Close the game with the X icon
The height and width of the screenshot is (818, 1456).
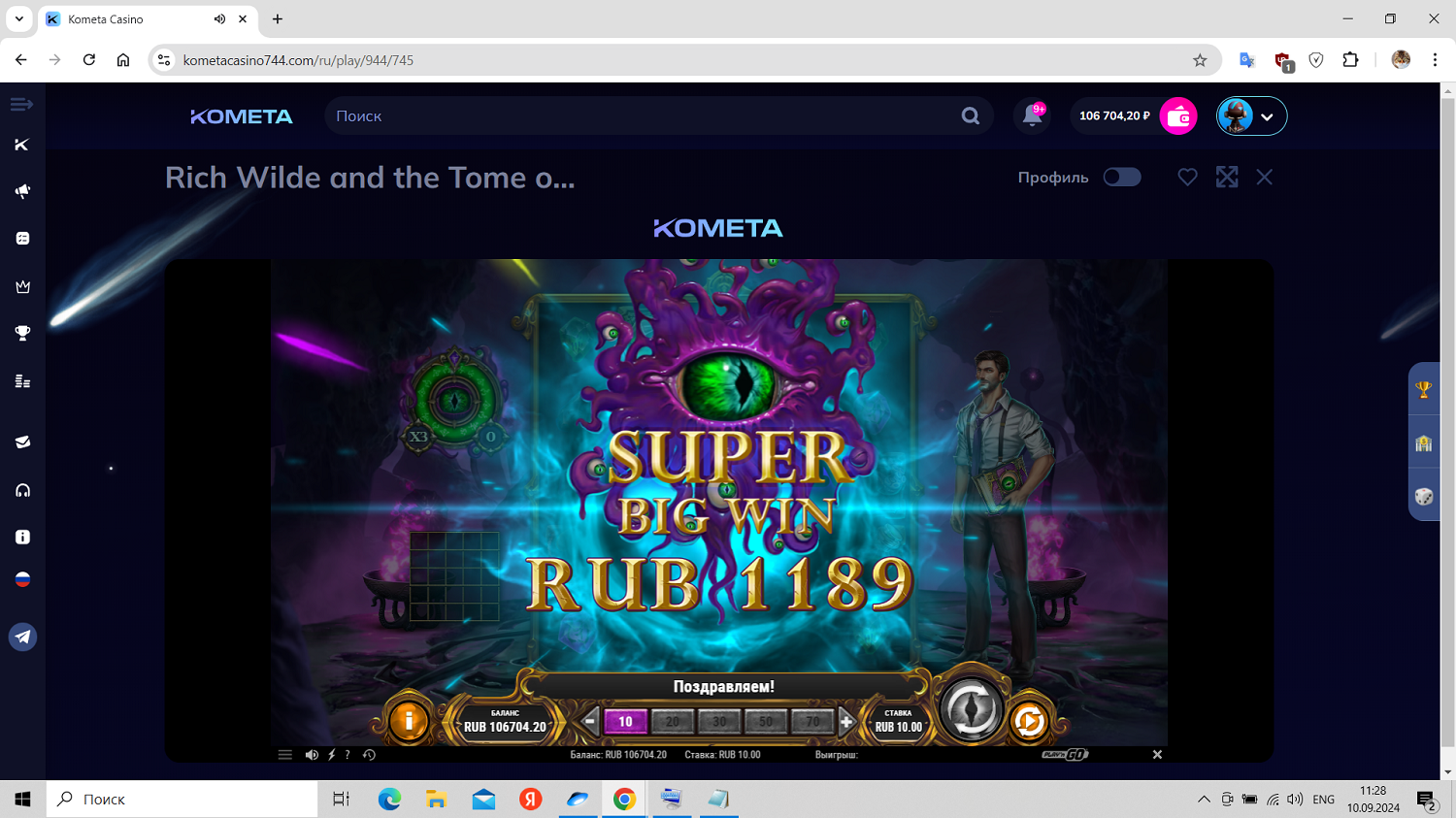1264,177
